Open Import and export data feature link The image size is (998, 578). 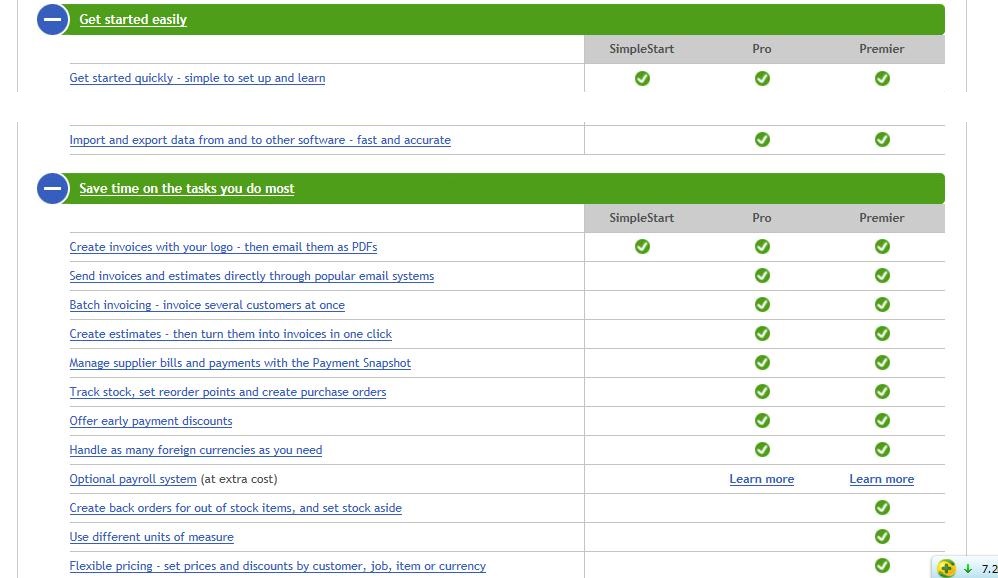[x=260, y=140]
